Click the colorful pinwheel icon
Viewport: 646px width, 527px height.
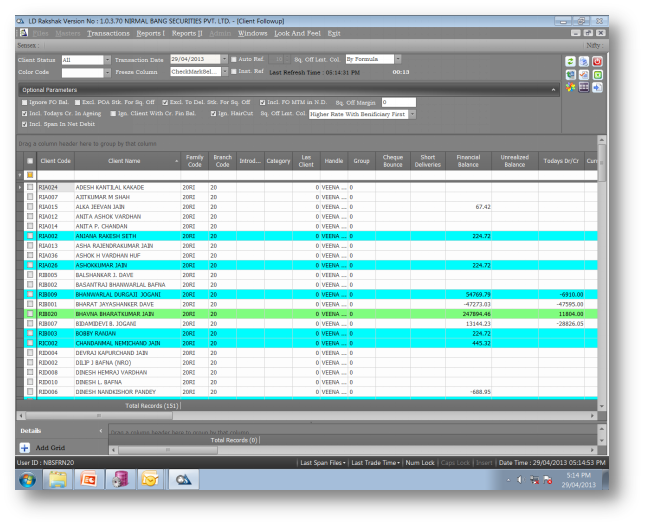point(570,87)
